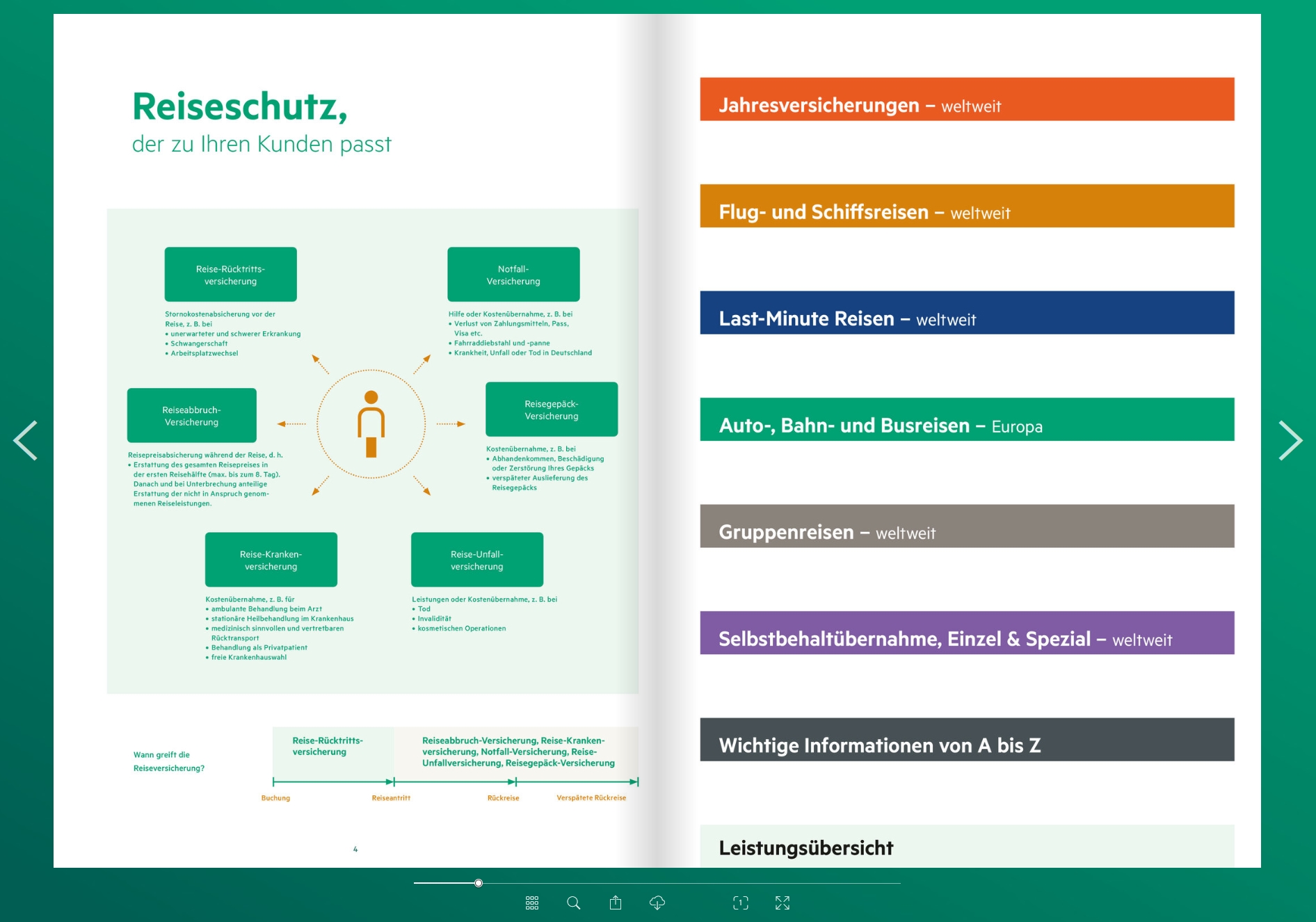Click the magnifier search icon
The width and height of the screenshot is (1316, 922).
tap(574, 903)
